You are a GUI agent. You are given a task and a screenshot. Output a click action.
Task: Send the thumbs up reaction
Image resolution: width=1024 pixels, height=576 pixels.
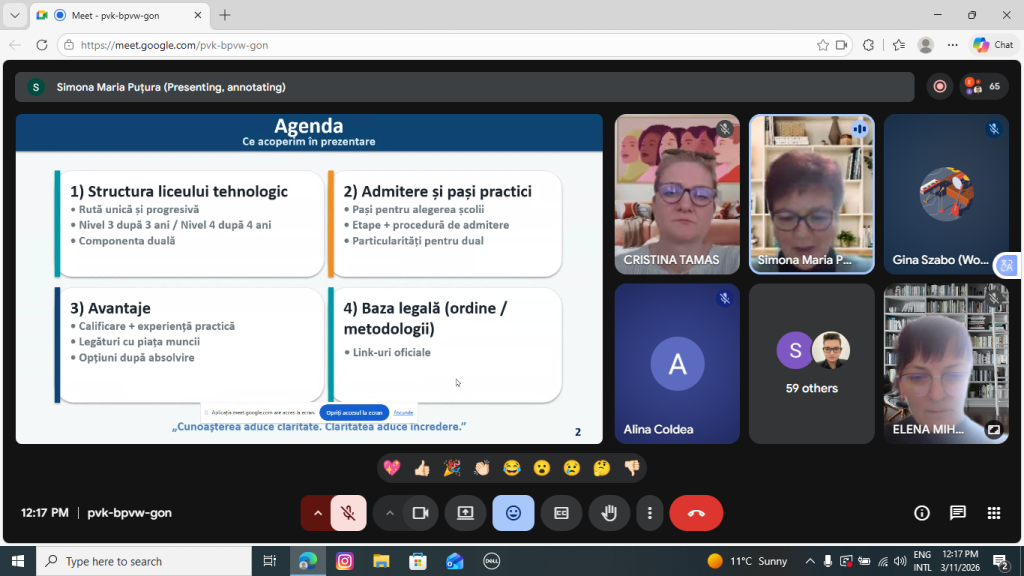422,468
